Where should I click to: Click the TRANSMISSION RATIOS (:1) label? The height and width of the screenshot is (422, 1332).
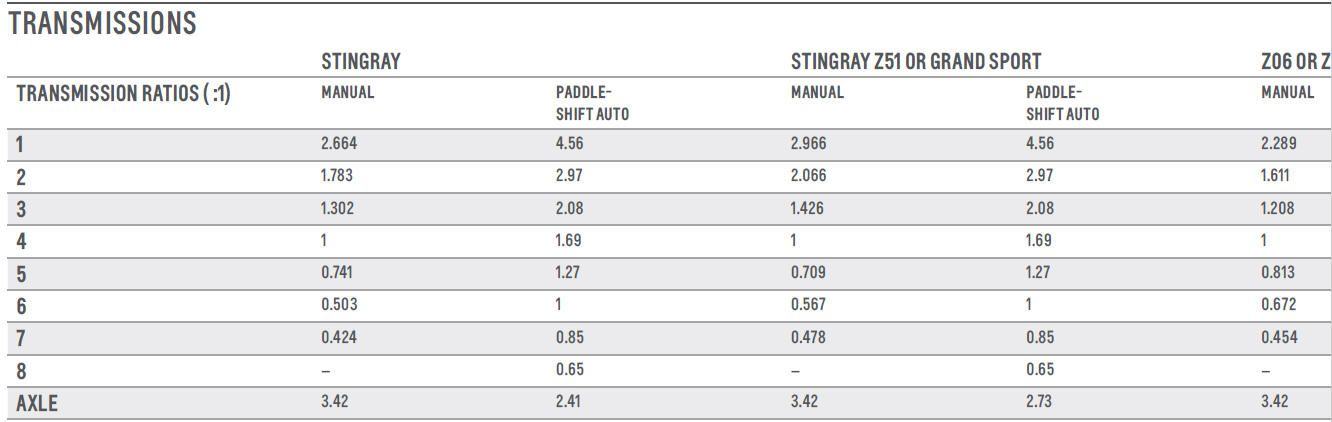tap(123, 94)
